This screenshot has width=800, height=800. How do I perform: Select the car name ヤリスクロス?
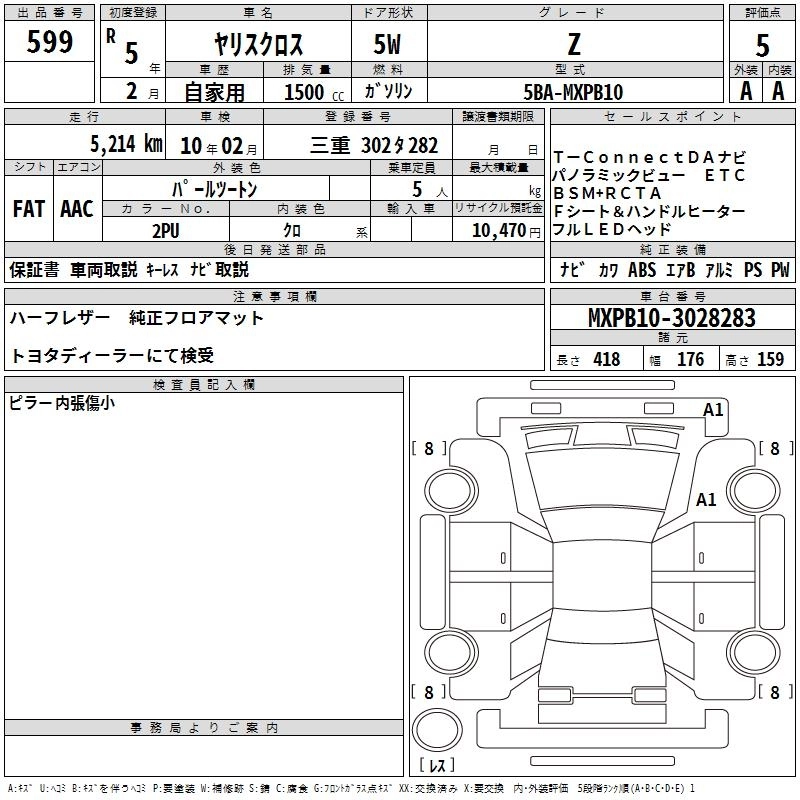click(x=260, y=45)
